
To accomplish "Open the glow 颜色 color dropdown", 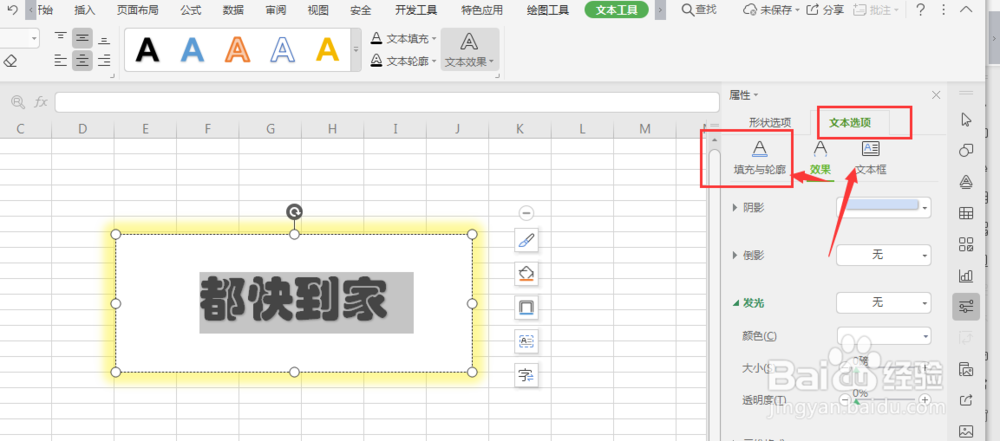I will click(x=883, y=335).
